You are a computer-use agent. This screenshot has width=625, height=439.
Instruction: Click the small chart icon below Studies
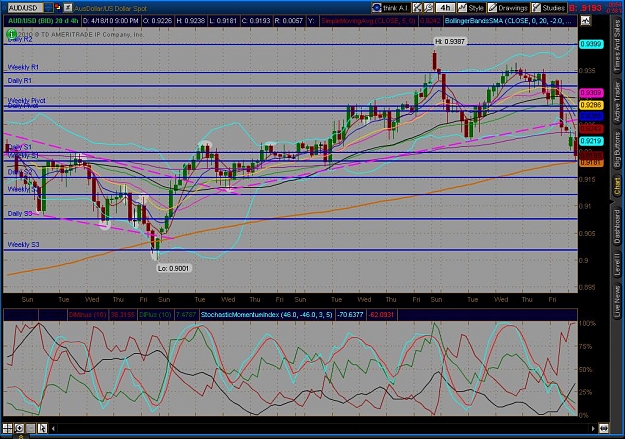click(x=585, y=21)
